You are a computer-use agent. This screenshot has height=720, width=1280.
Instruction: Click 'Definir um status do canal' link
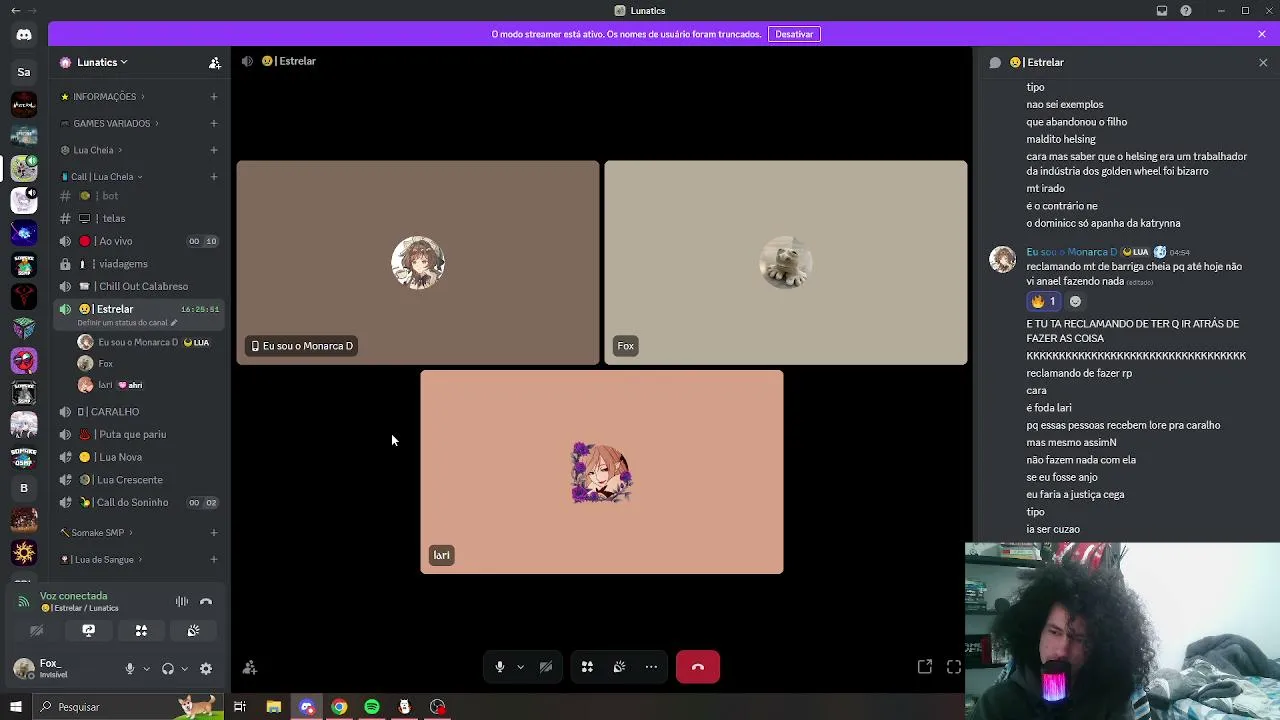coord(127,323)
